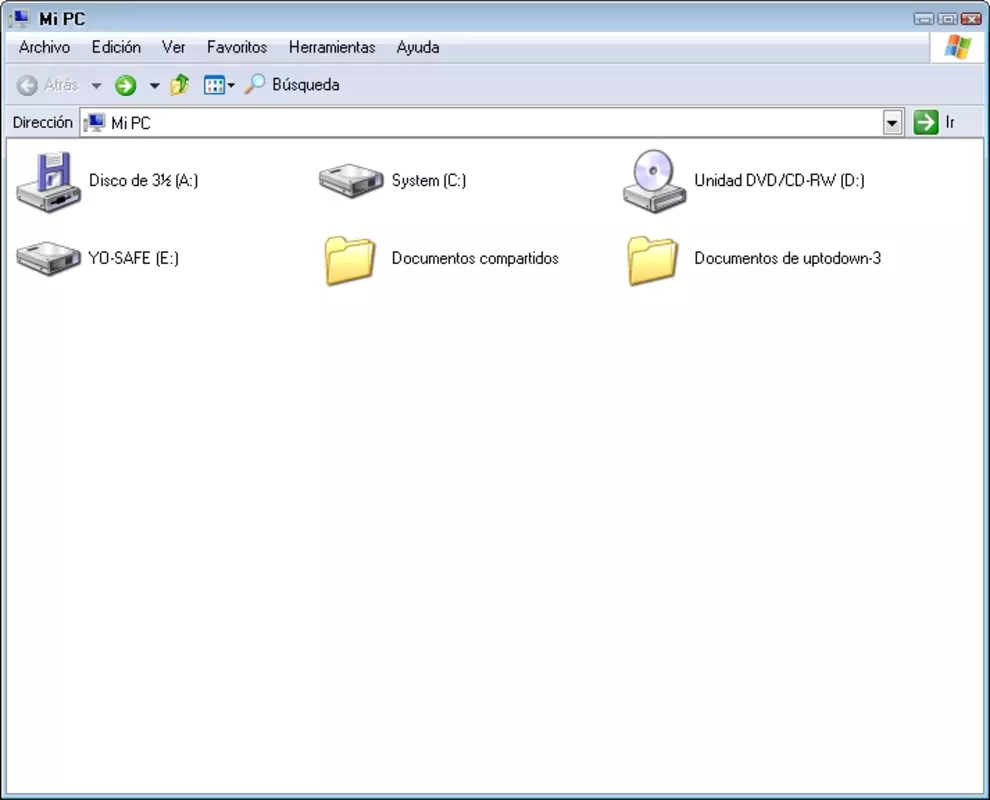Click the Up one level folder icon
The height and width of the screenshot is (800, 990).
click(x=180, y=85)
